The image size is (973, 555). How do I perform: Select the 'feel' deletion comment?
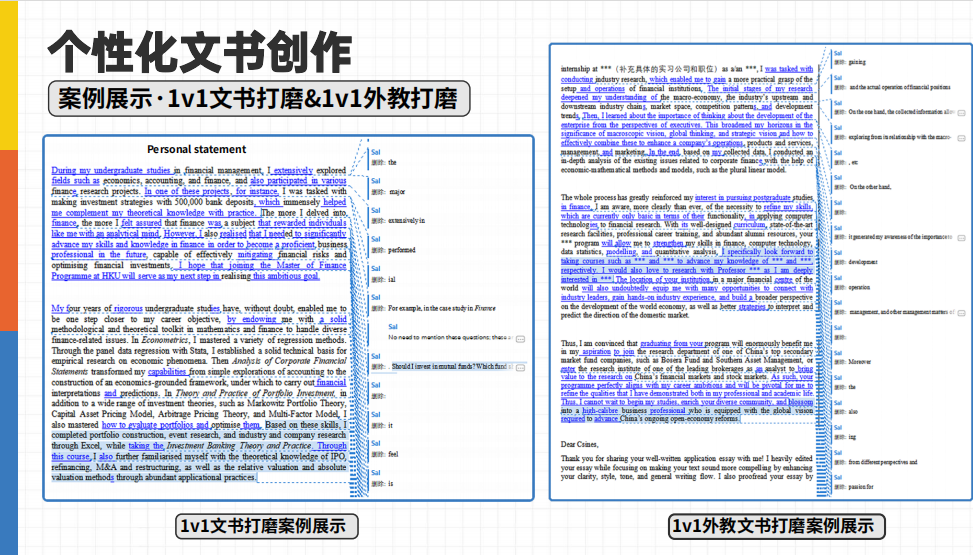coord(384,454)
